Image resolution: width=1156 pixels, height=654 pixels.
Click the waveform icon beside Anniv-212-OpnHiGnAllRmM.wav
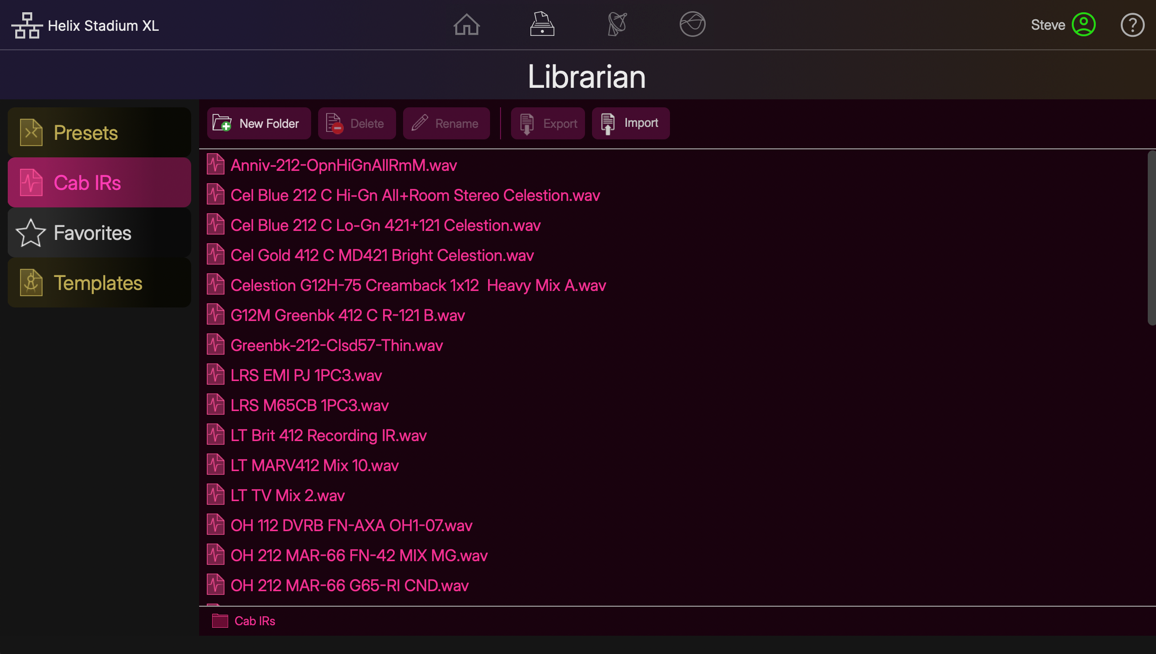(215, 164)
